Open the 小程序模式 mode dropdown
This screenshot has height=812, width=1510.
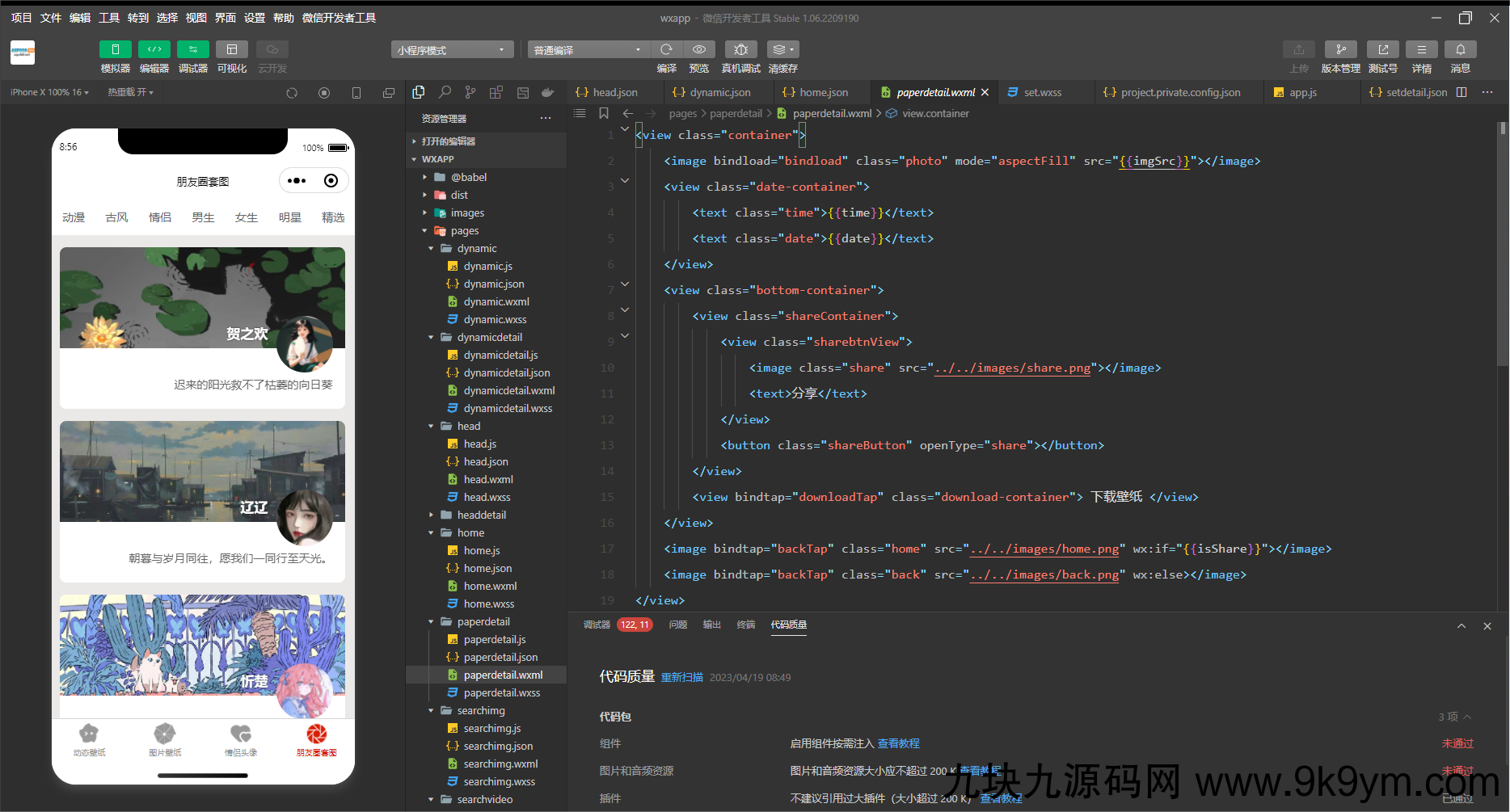[x=452, y=50]
